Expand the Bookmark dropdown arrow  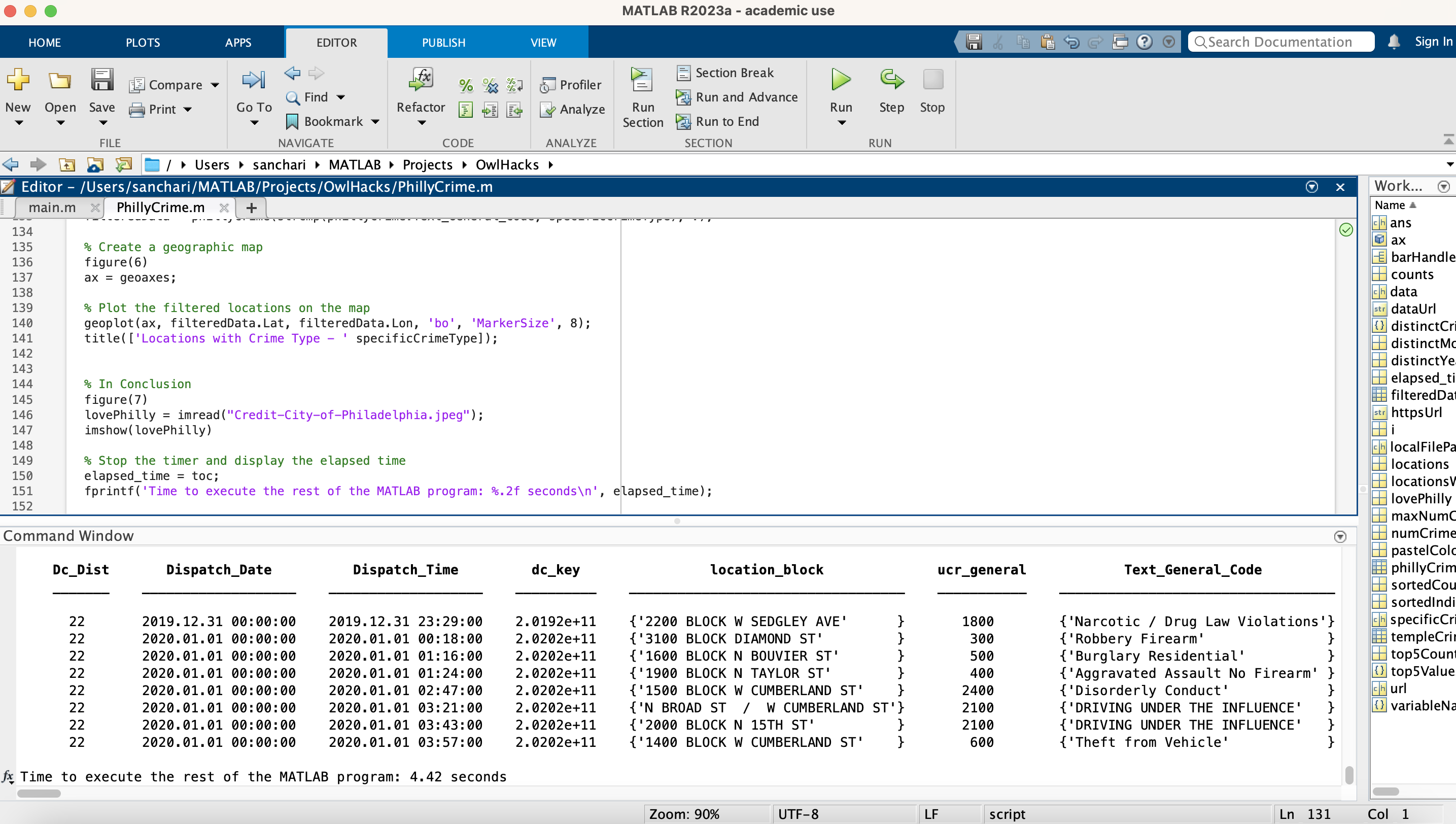pyautogui.click(x=375, y=122)
